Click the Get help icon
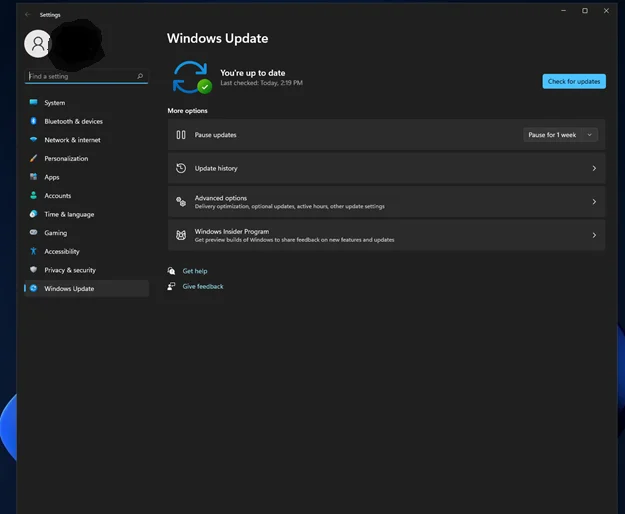Screen dimensions: 625x514 coord(171,271)
